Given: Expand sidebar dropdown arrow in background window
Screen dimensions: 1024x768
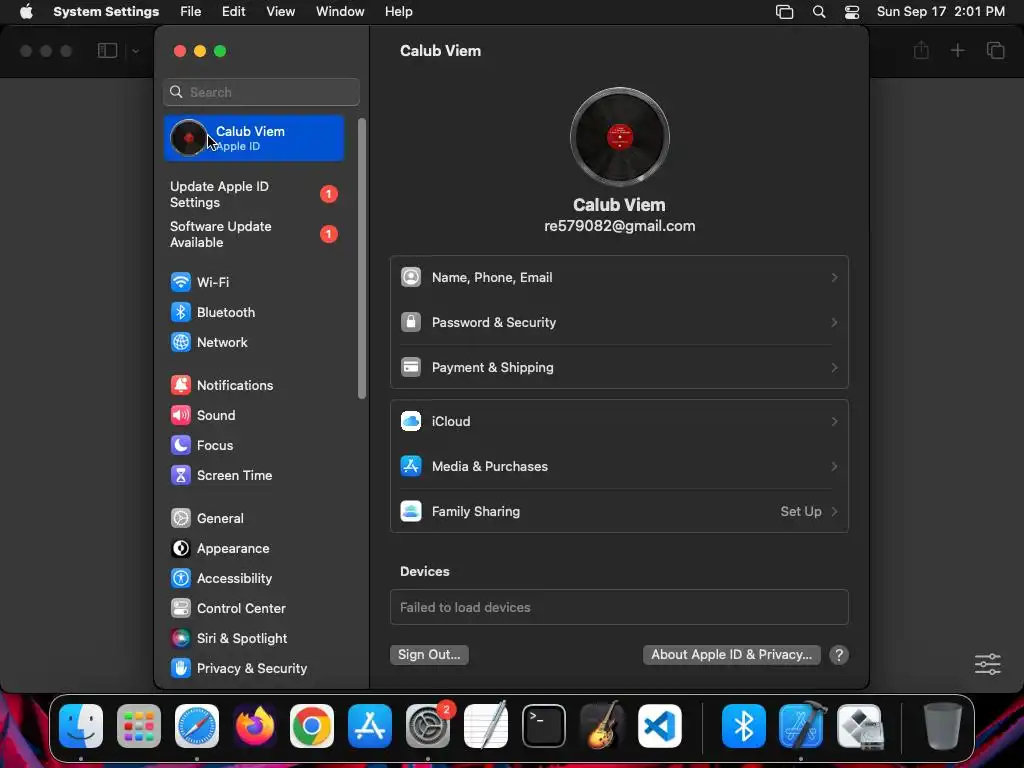Looking at the screenshot, I should coord(135,50).
